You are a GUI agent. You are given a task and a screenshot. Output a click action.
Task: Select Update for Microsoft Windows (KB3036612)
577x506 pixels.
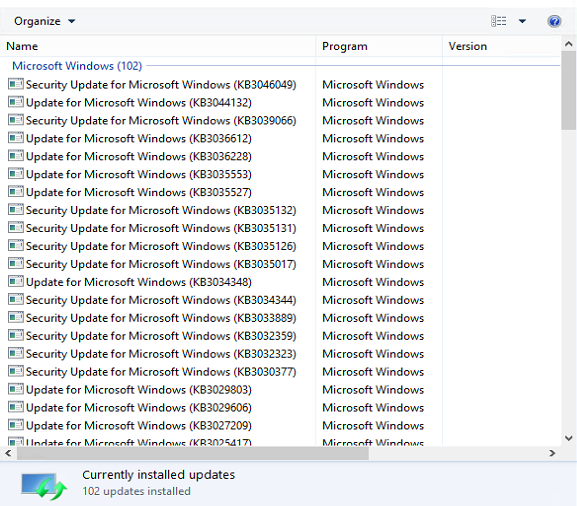tap(139, 139)
